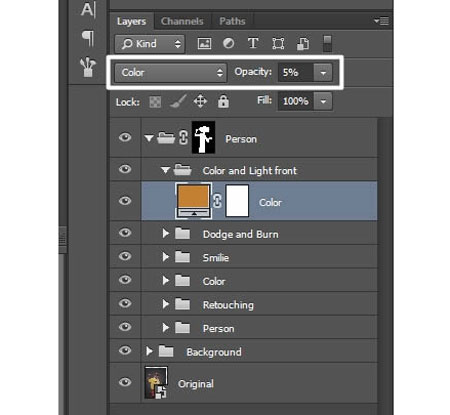Filter layers by type layers icon
Image resolution: width=450 pixels, height=415 pixels.
tap(253, 43)
